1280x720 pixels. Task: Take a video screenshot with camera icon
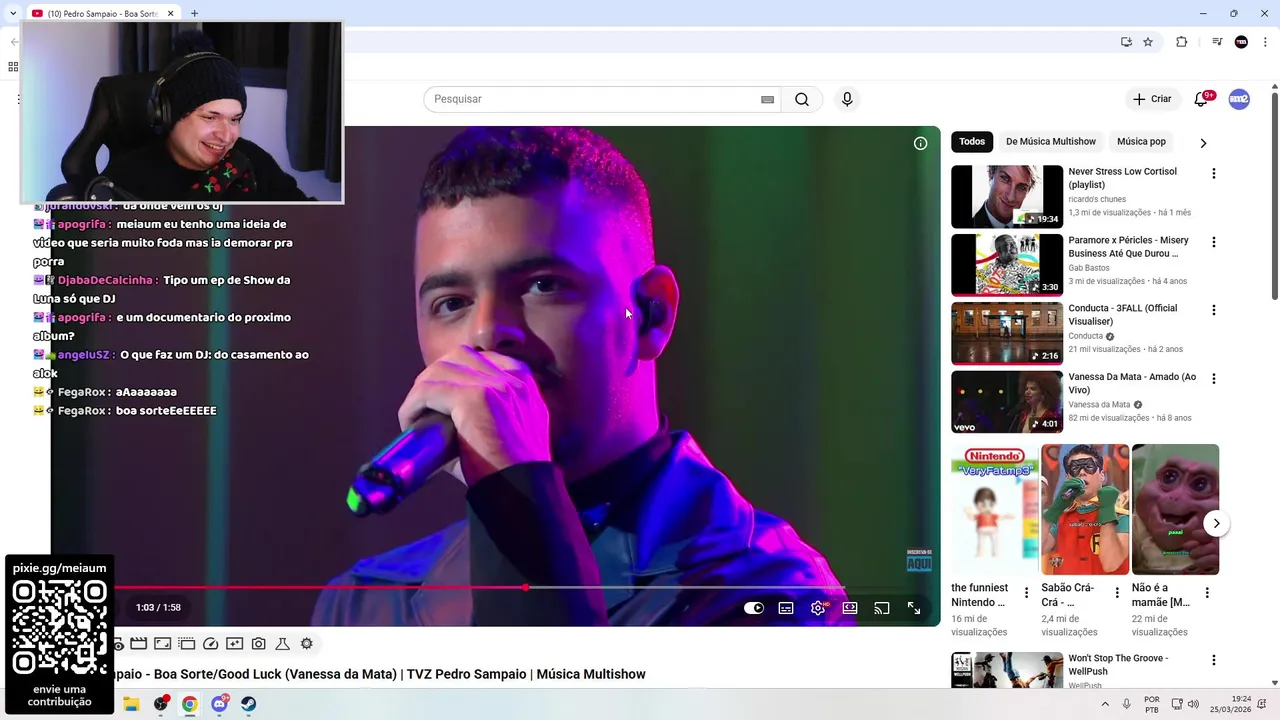(259, 644)
